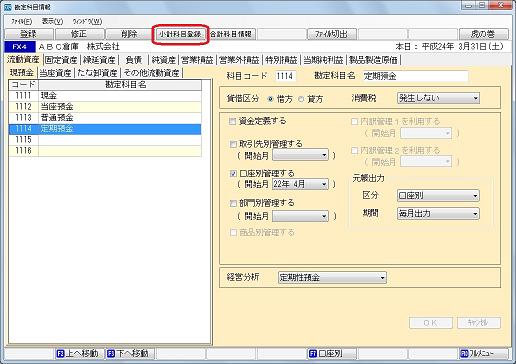Image resolution: width=516 pixels, height=364 pixels.
Task: Toggle the 部門別管理する checkbox
Action: coord(233,203)
